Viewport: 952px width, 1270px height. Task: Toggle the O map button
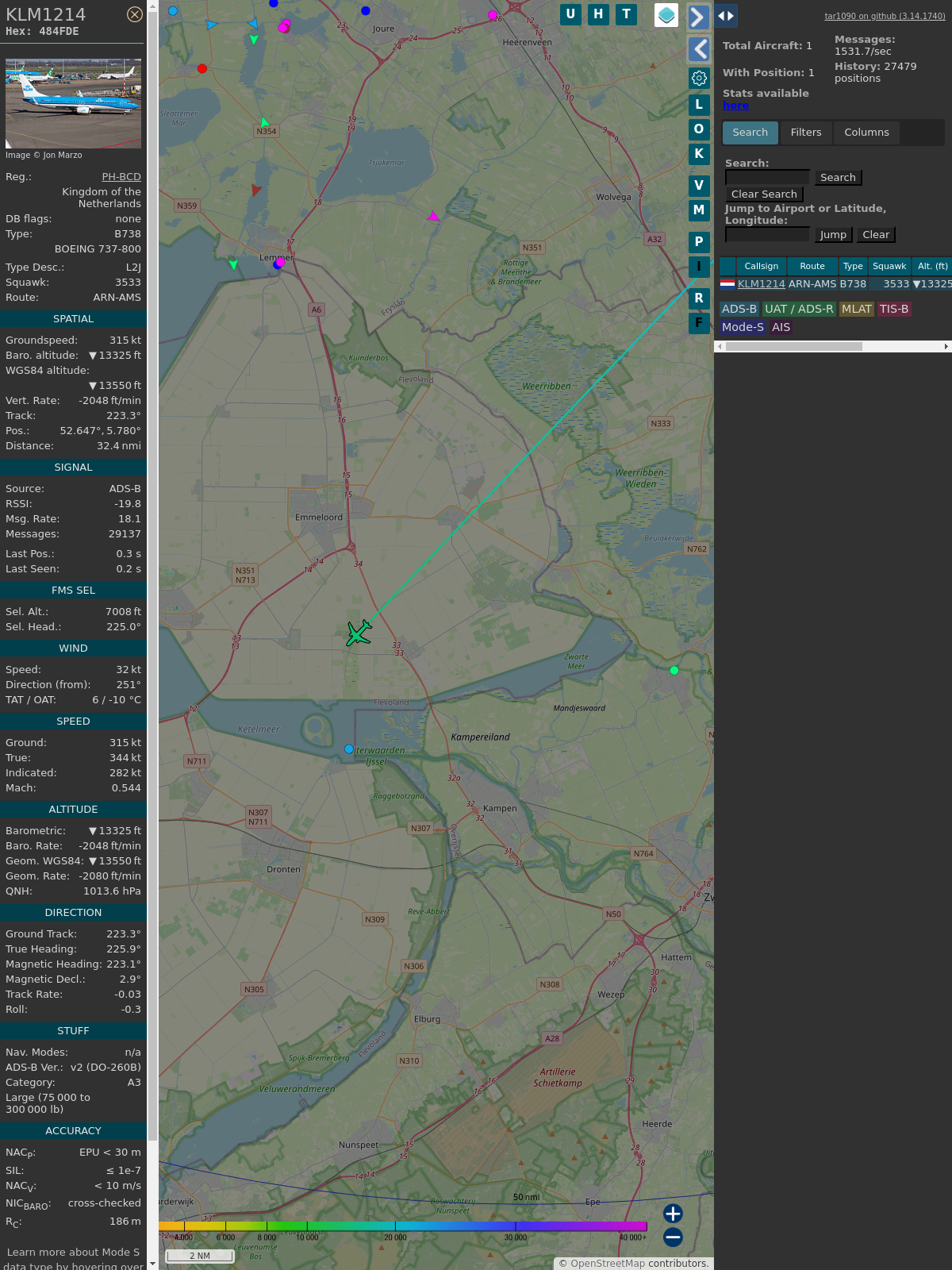(699, 129)
